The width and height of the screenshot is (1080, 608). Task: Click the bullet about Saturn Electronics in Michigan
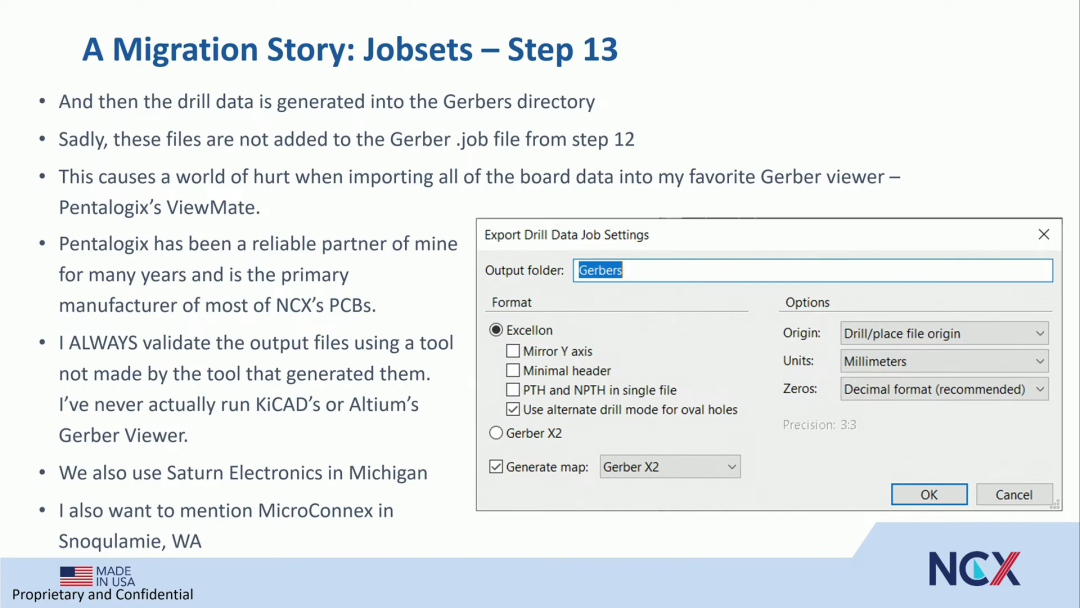[x=243, y=473]
